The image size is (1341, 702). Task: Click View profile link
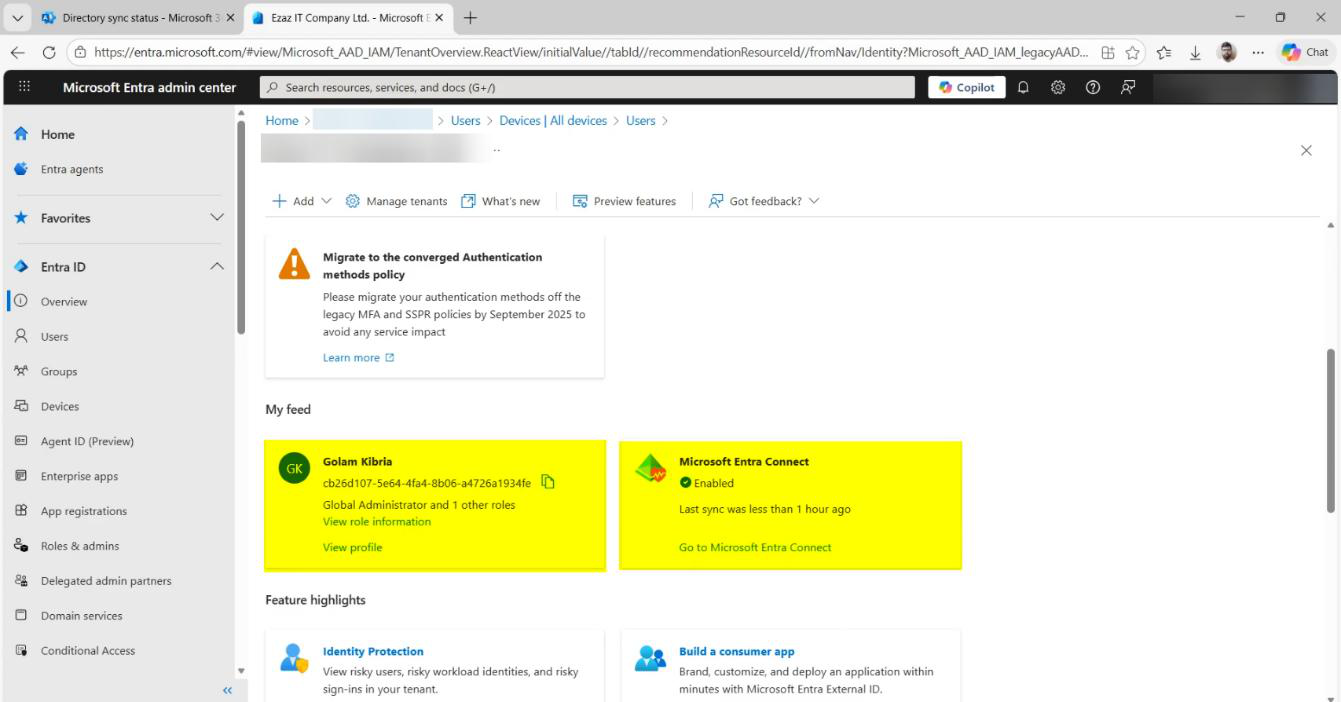point(352,547)
